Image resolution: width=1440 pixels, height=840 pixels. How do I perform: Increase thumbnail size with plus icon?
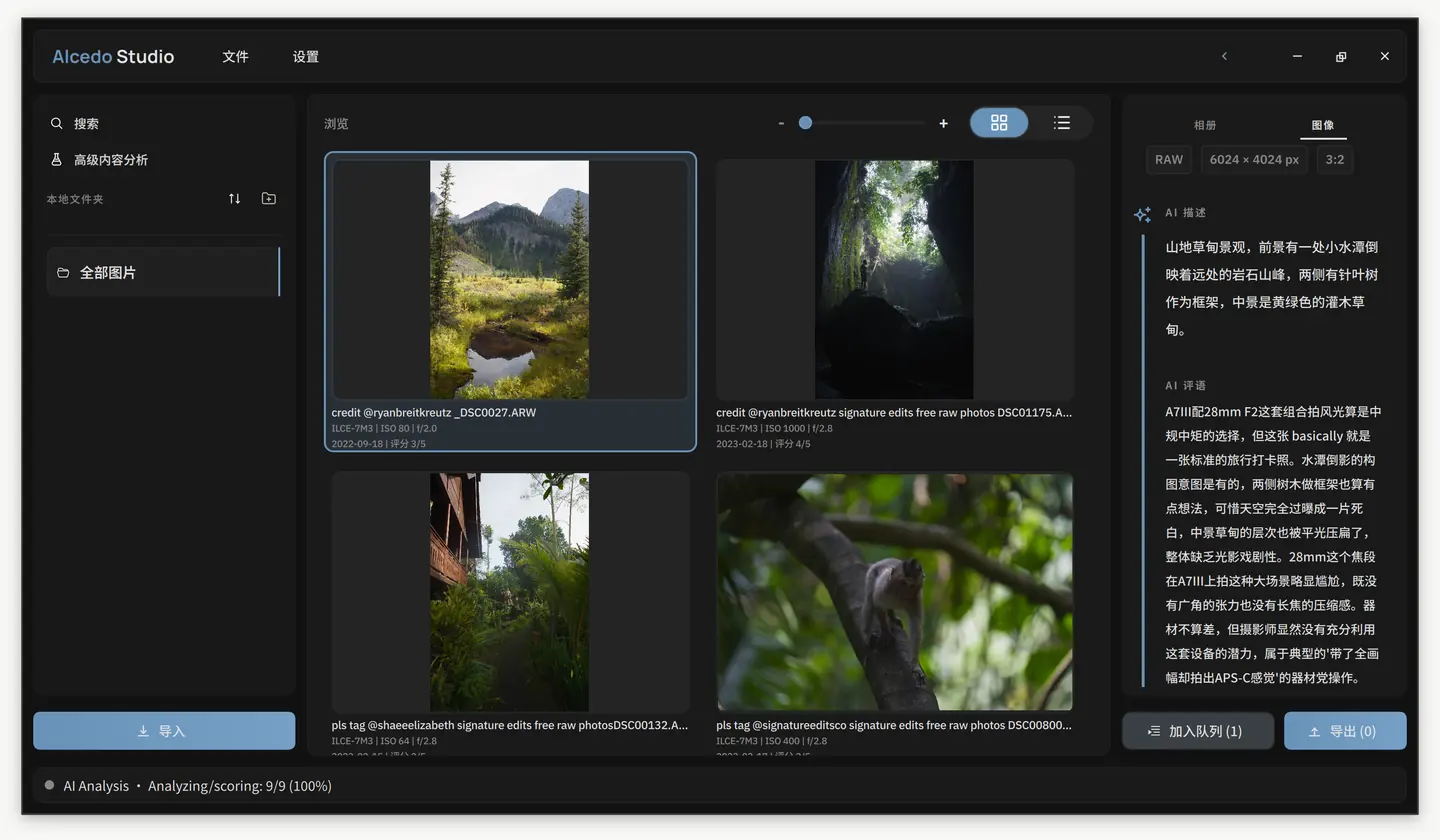(943, 123)
